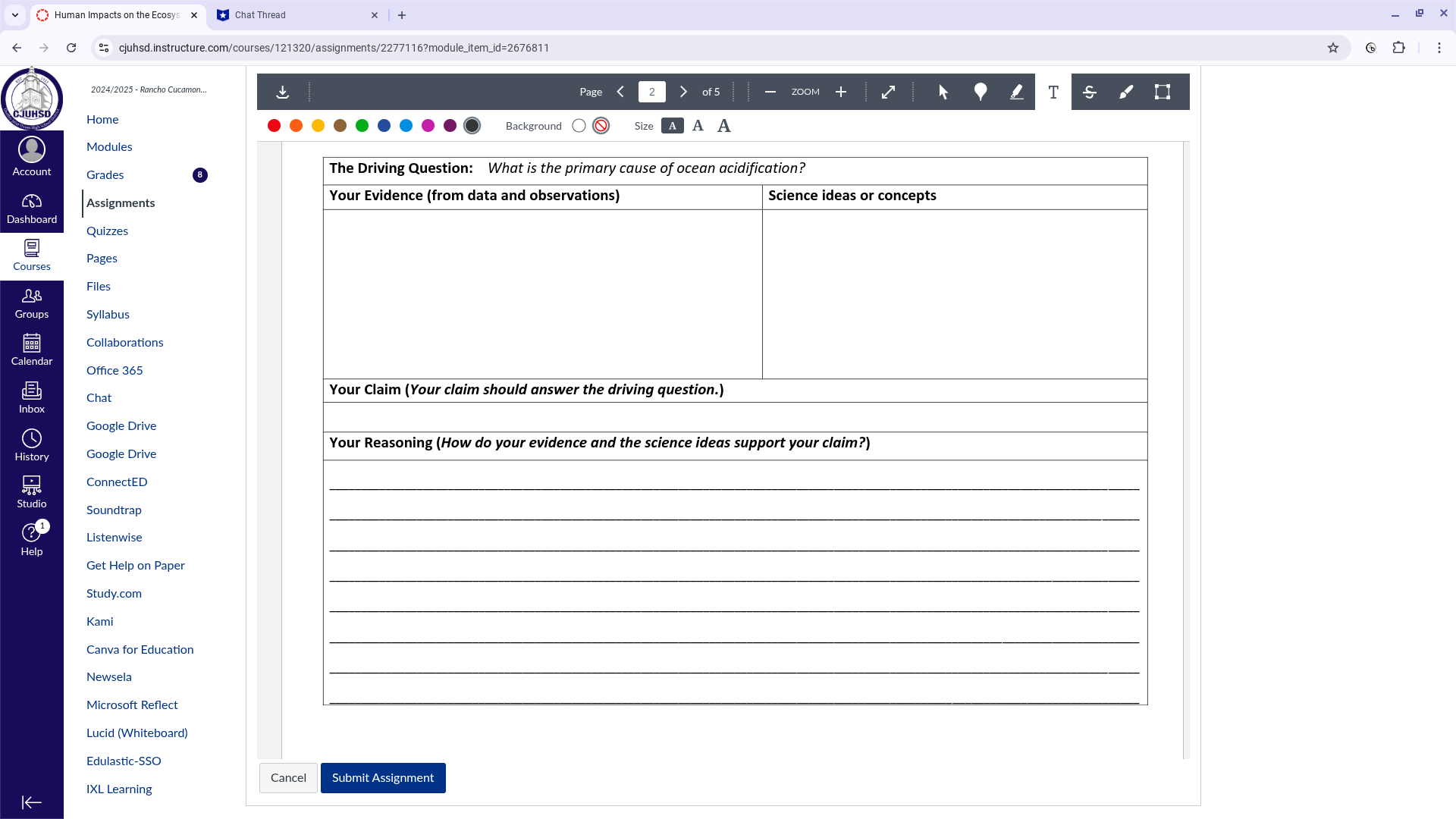Image resolution: width=1456 pixels, height=819 pixels.
Task: Enter fullscreen view of the document
Action: point(888,92)
